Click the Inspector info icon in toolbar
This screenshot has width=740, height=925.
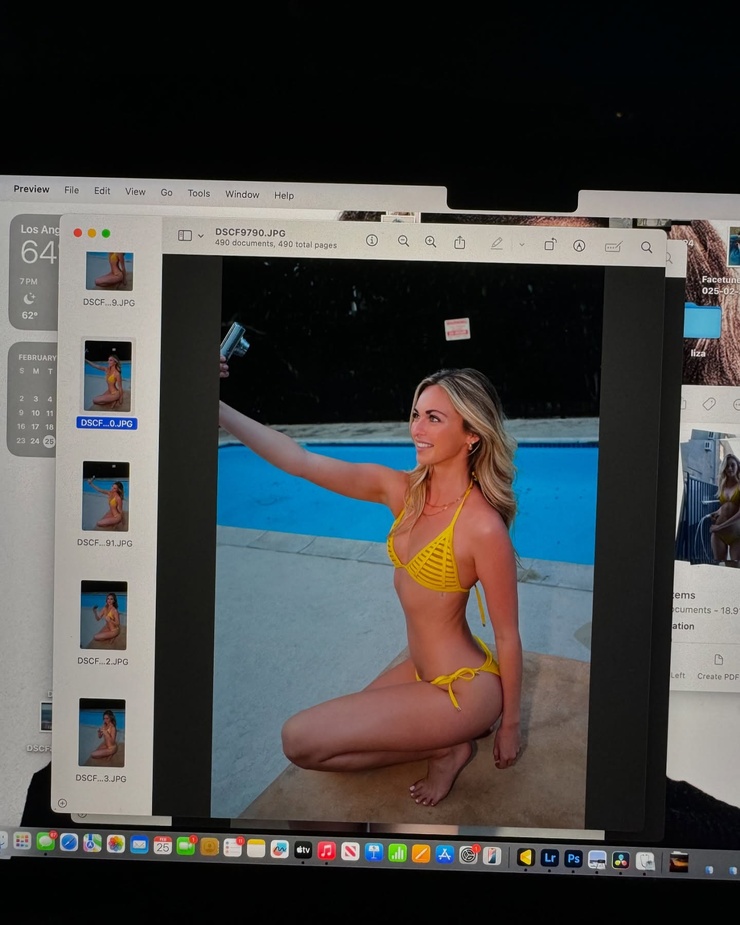pyautogui.click(x=372, y=241)
